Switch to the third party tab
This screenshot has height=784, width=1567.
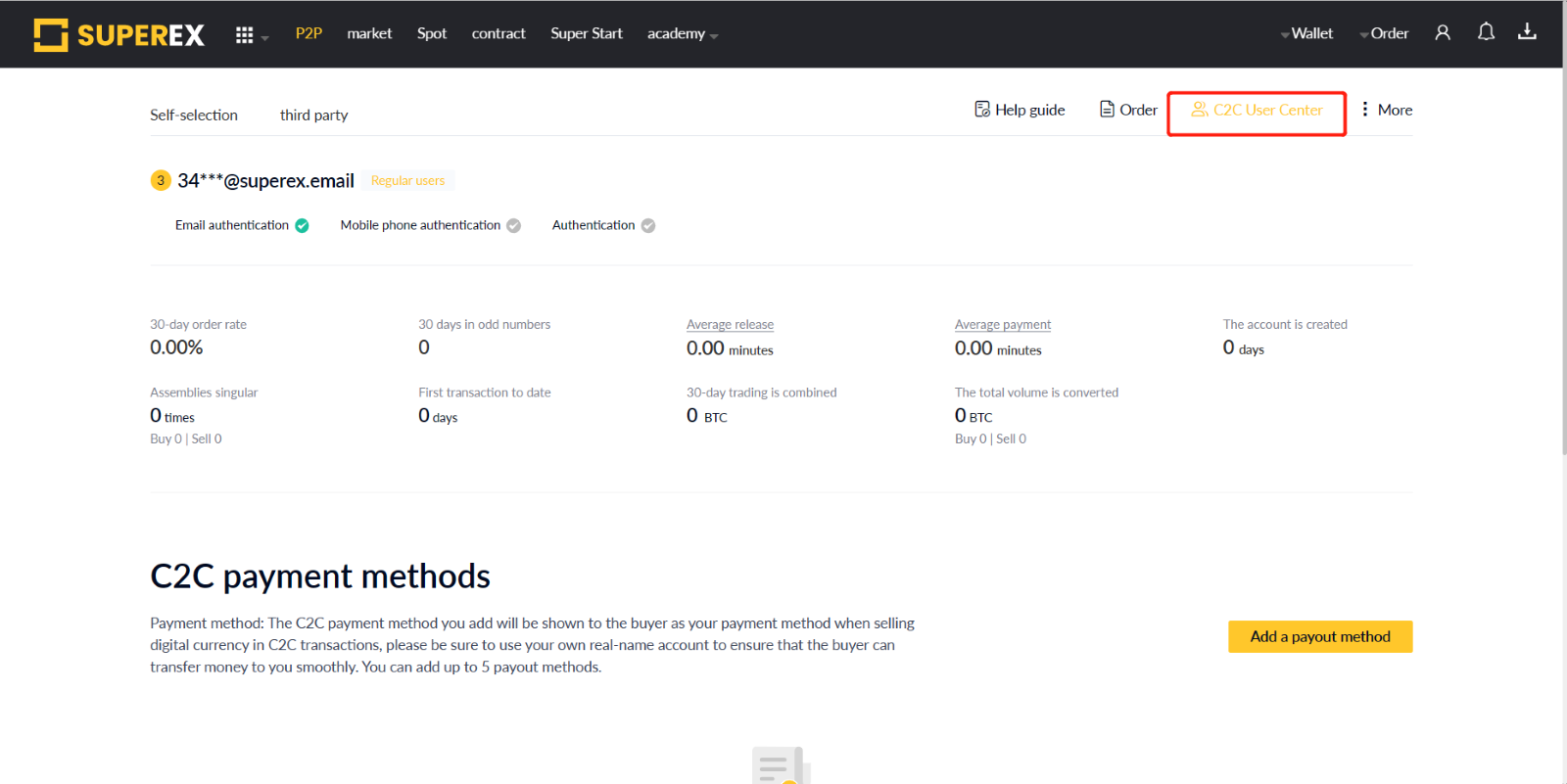point(313,115)
